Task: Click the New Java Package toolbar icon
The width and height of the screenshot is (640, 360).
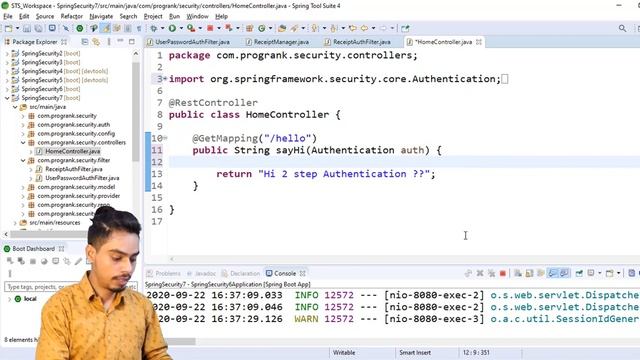Action: [249, 28]
